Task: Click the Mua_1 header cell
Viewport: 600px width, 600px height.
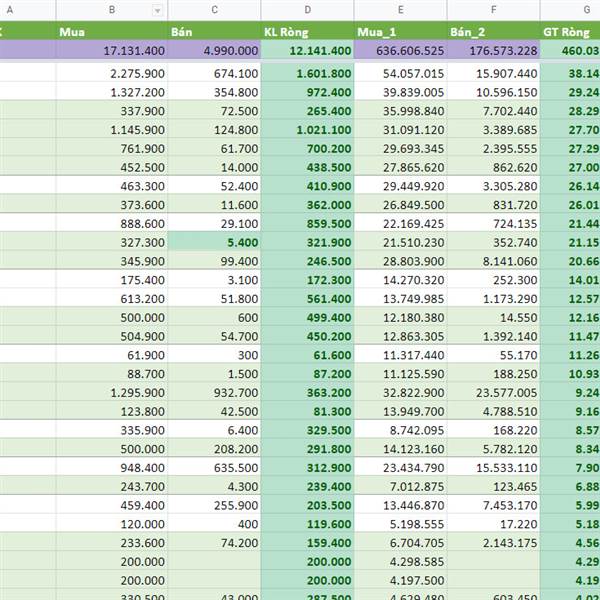Action: tap(401, 31)
